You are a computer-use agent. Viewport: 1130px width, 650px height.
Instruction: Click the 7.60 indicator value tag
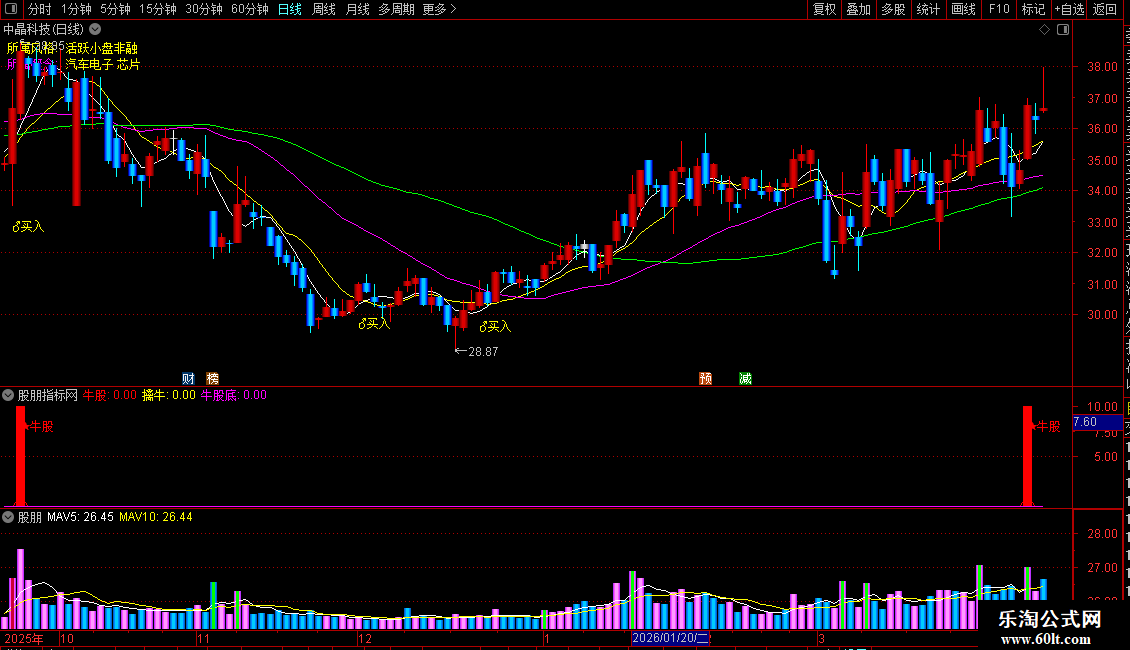point(1097,422)
